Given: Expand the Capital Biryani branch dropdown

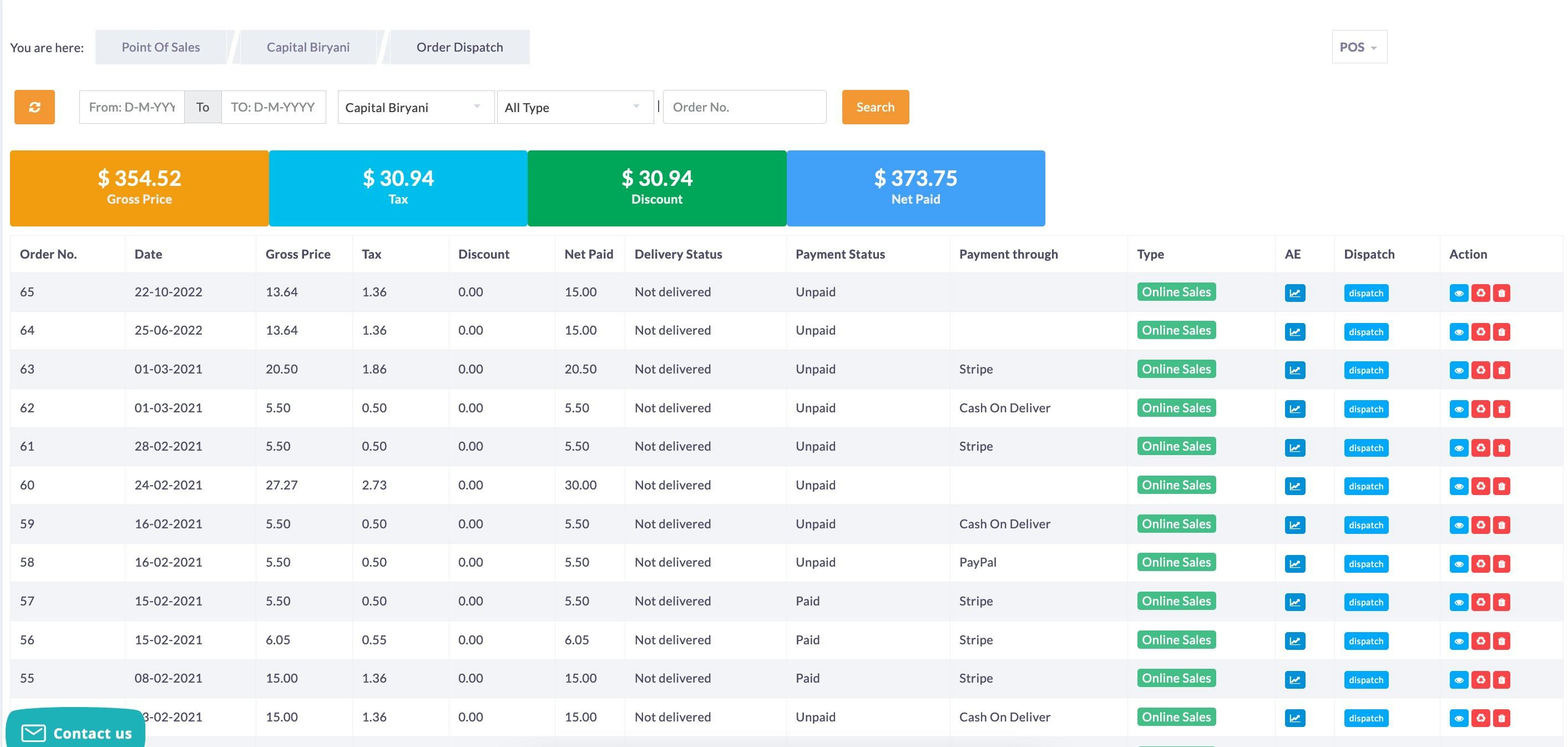Looking at the screenshot, I should click(415, 107).
